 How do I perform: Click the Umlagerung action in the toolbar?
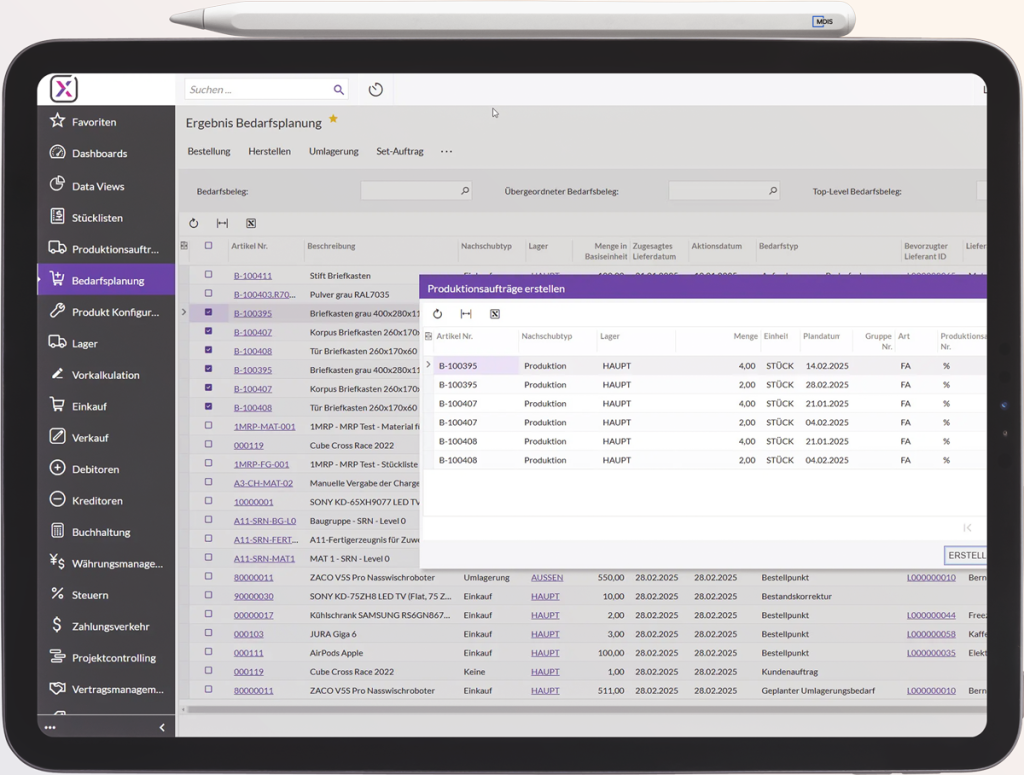(x=333, y=152)
